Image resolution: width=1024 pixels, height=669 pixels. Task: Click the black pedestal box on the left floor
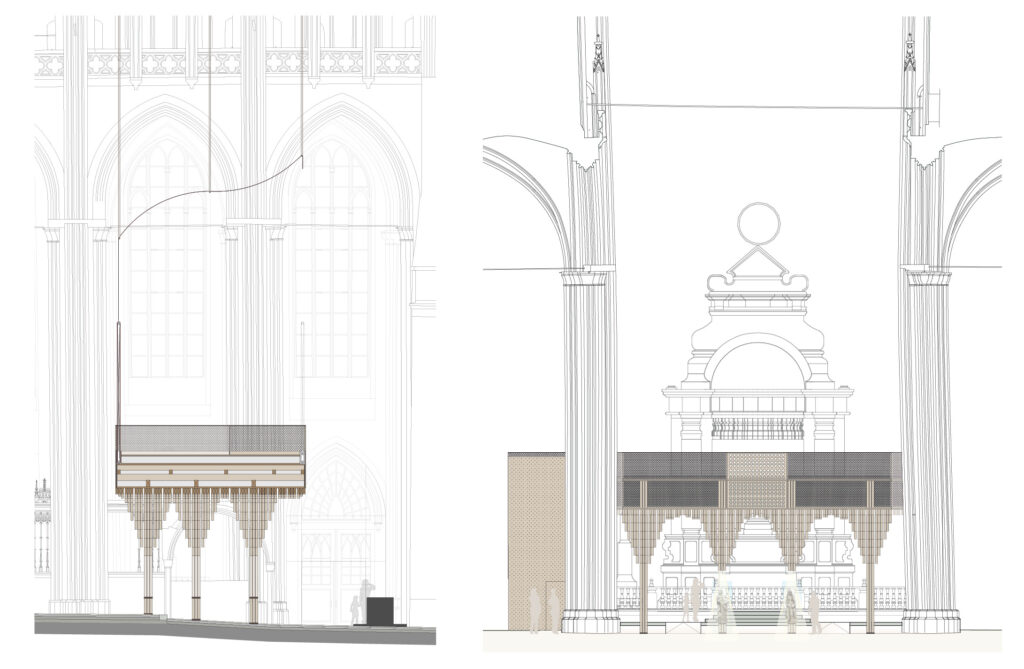[x=381, y=610]
